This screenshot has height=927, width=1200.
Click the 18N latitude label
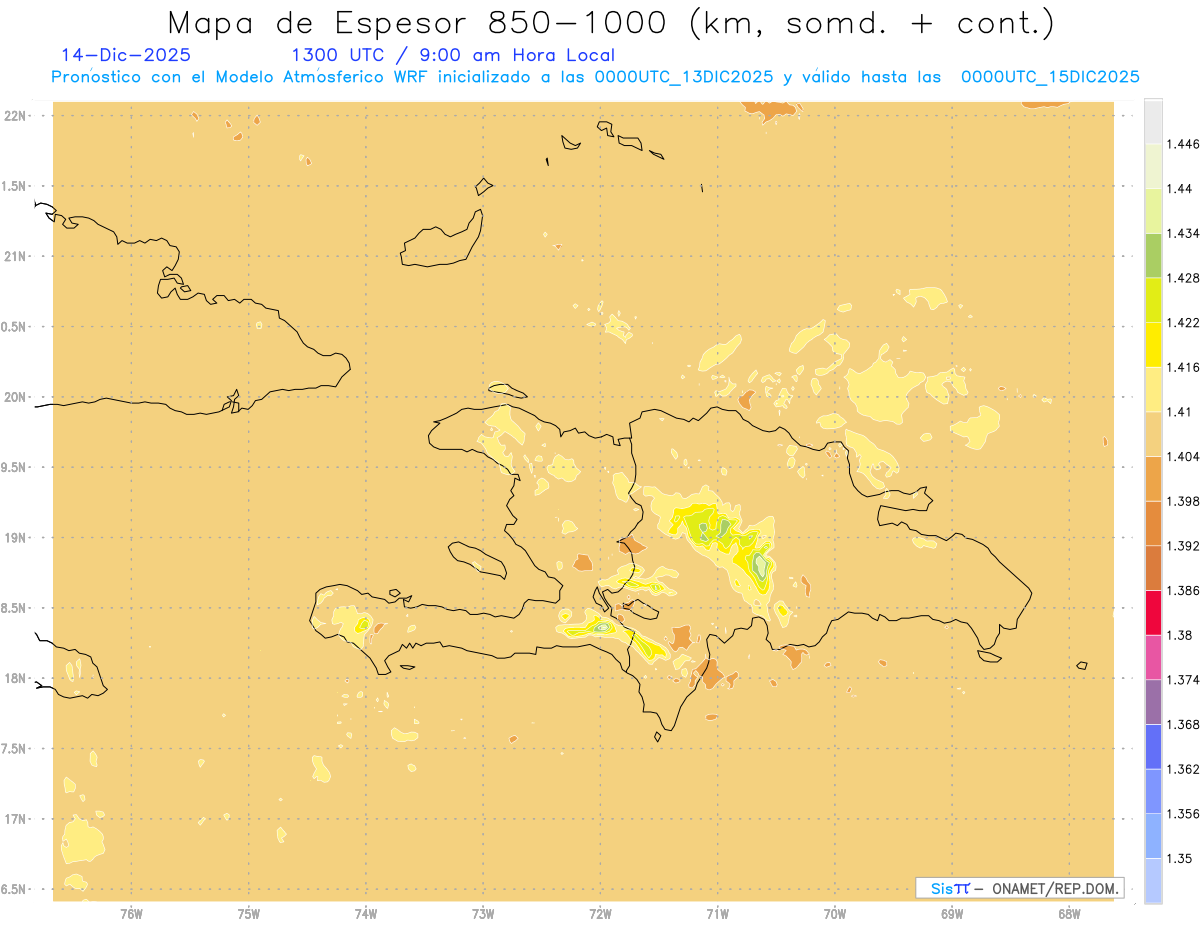pyautogui.click(x=17, y=678)
